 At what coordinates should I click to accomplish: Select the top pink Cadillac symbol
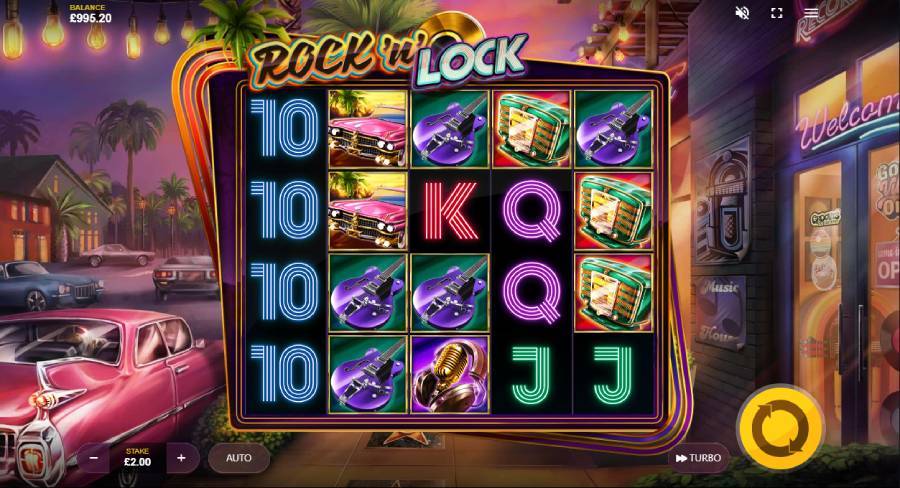point(368,129)
